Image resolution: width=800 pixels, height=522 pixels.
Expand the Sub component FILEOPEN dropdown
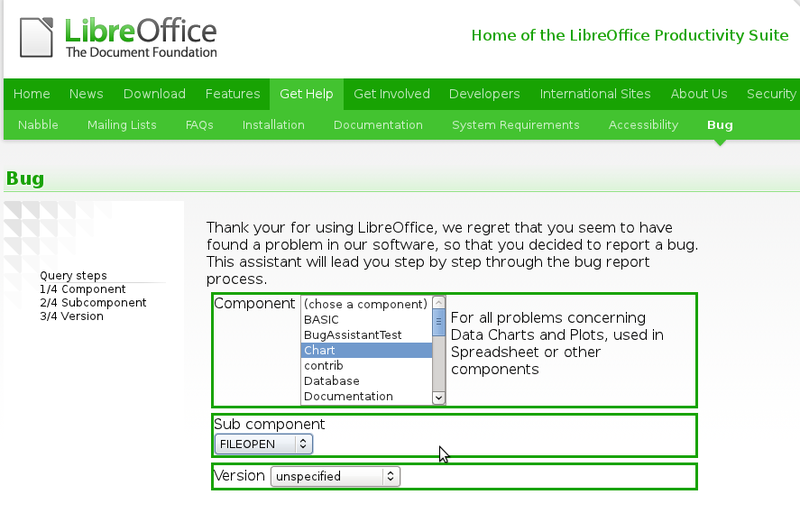(x=264, y=443)
